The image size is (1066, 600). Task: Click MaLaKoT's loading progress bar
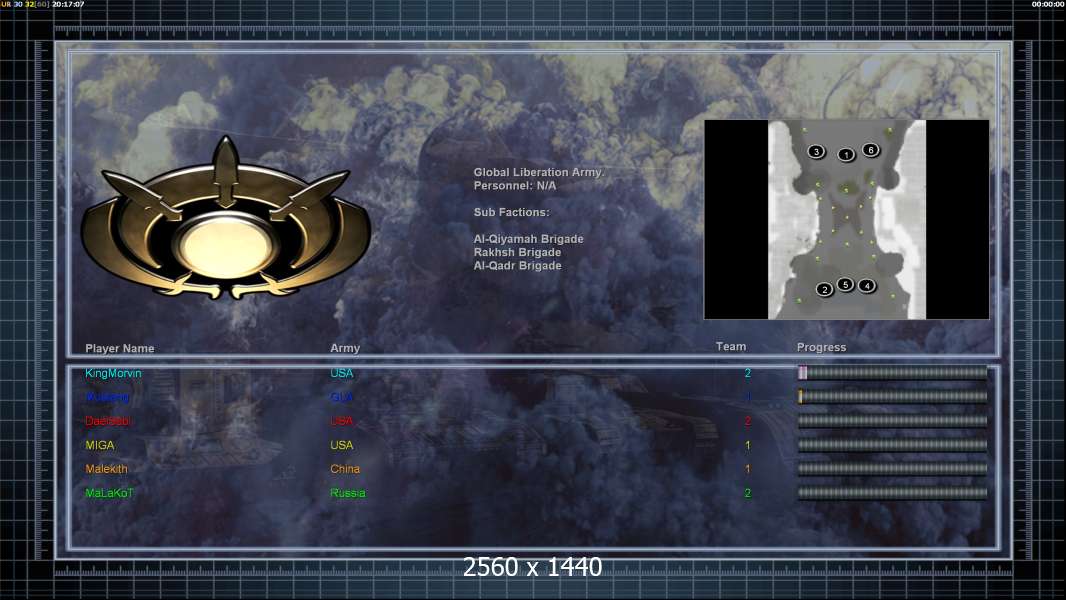[892, 493]
